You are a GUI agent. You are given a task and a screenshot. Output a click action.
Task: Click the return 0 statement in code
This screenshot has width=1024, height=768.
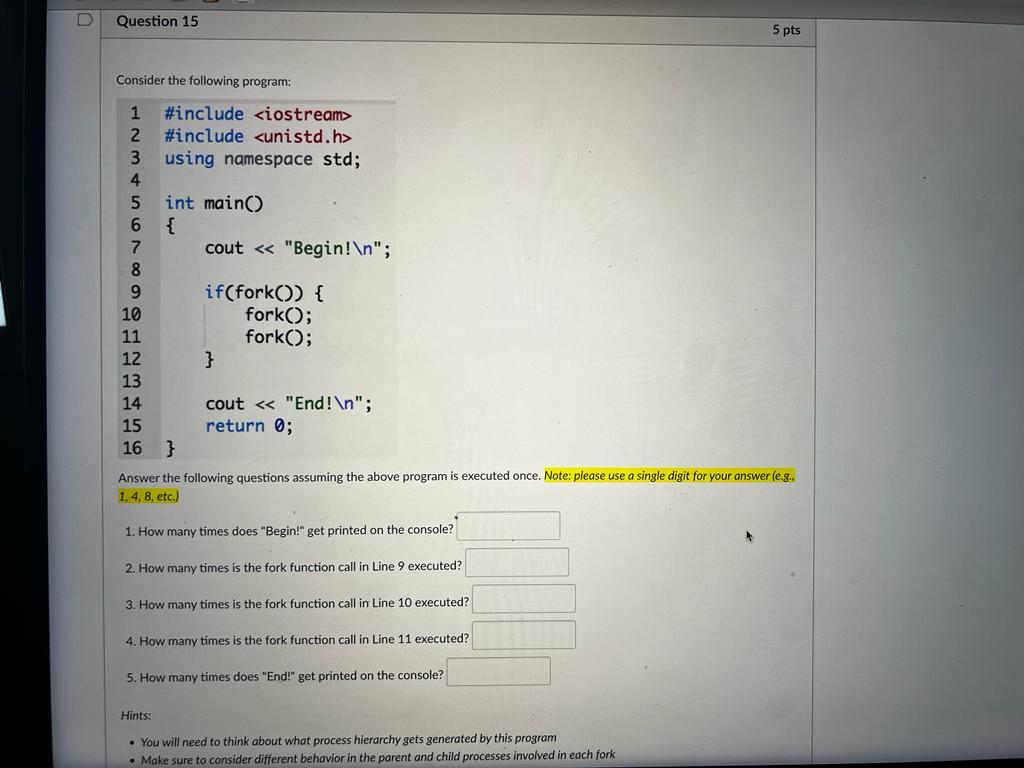pos(249,425)
